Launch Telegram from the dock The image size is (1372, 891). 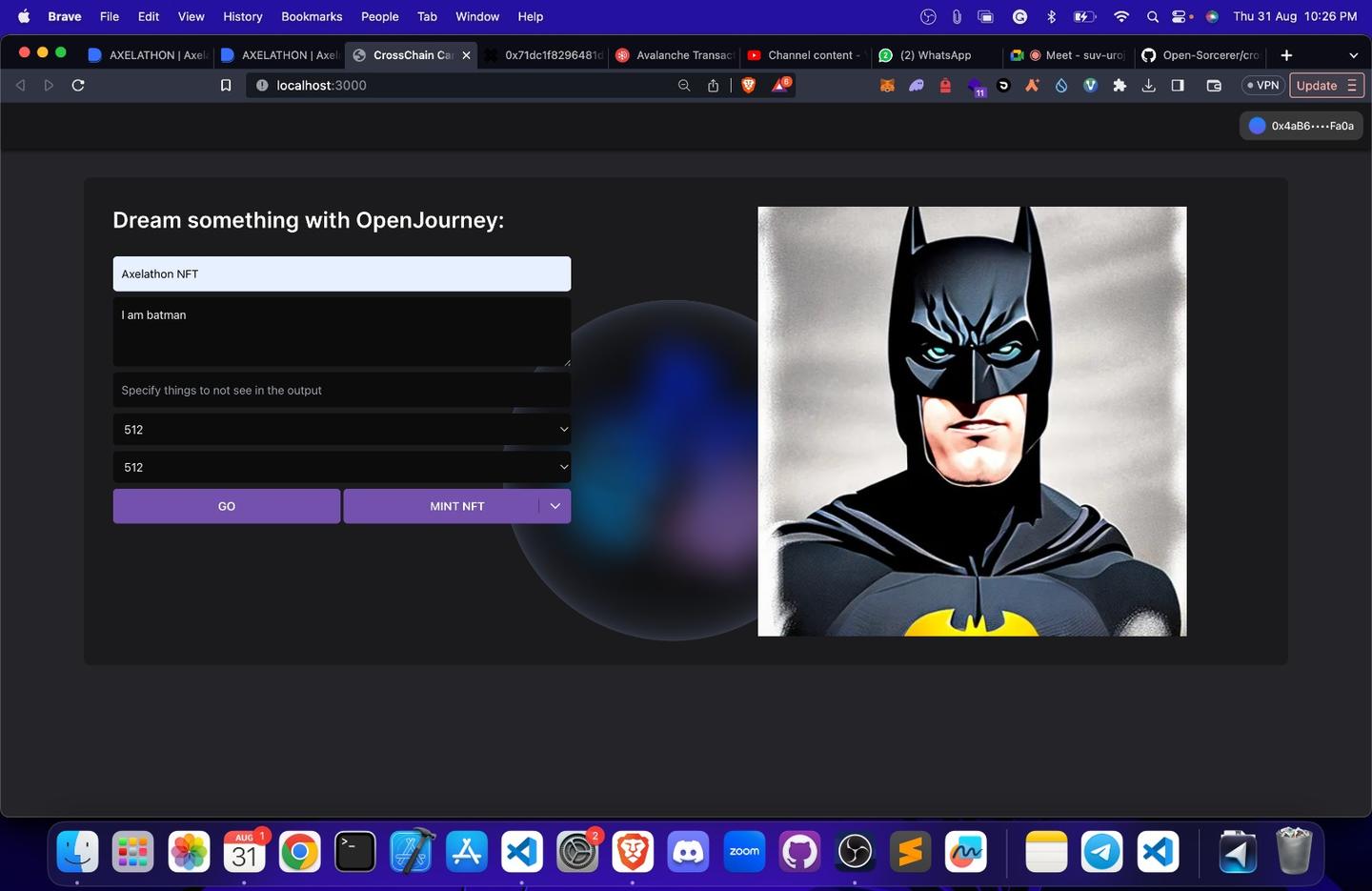pos(1102,851)
